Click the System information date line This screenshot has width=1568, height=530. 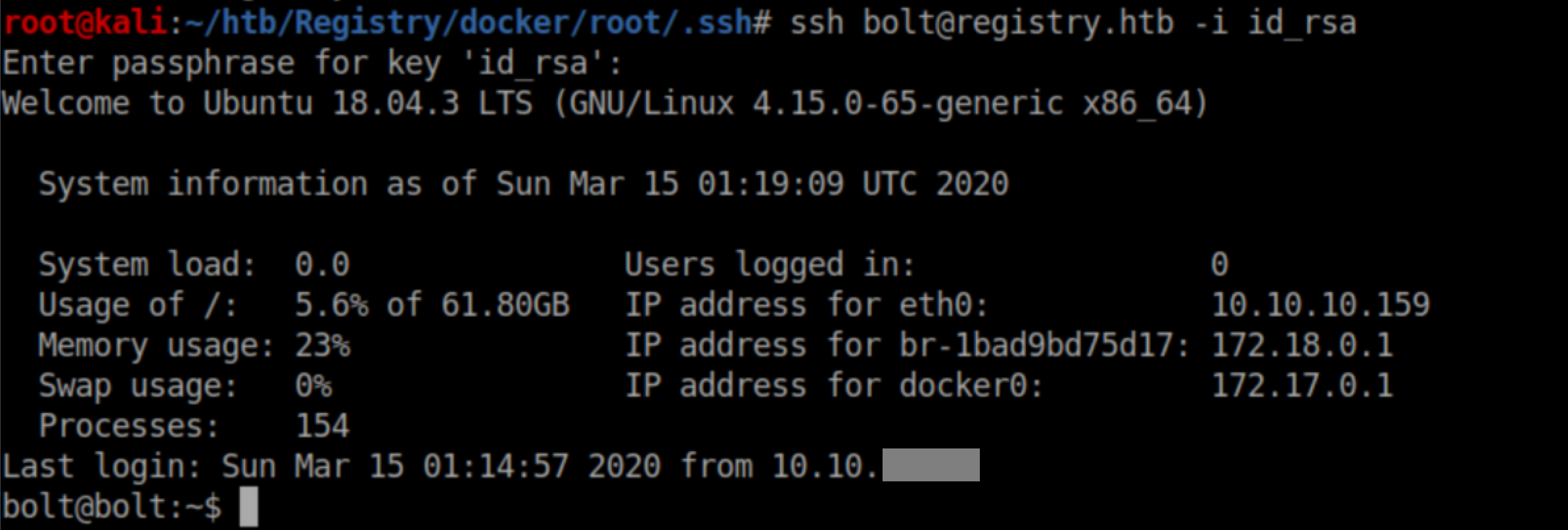[x=523, y=183]
